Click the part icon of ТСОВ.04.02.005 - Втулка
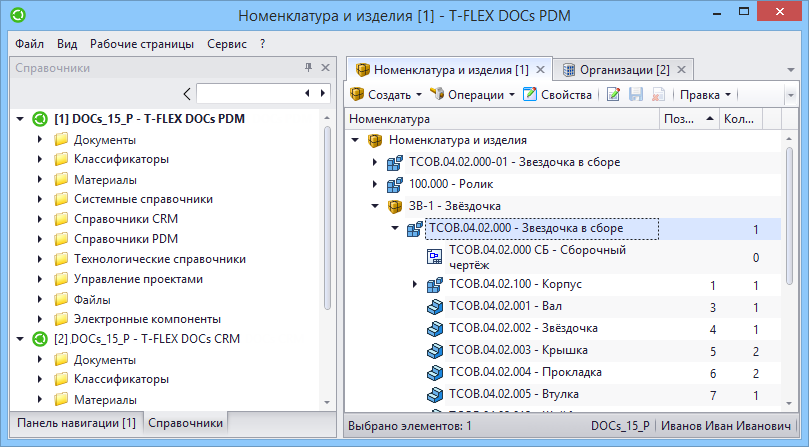 pyautogui.click(x=435, y=395)
